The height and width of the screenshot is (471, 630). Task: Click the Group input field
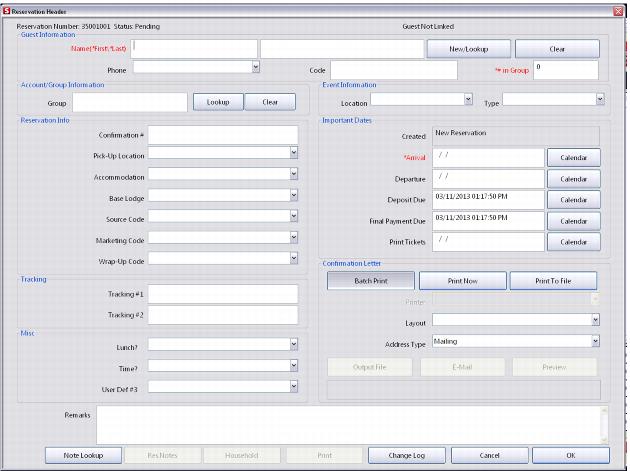(x=130, y=102)
